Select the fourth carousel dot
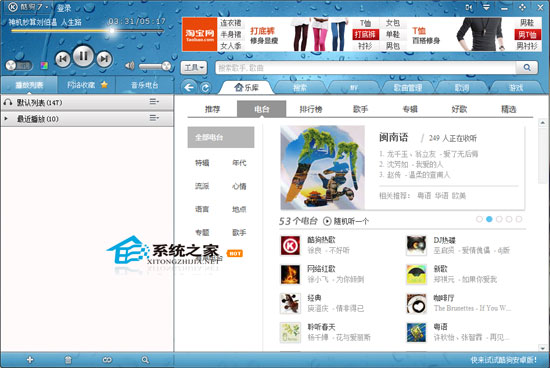 (x=509, y=219)
